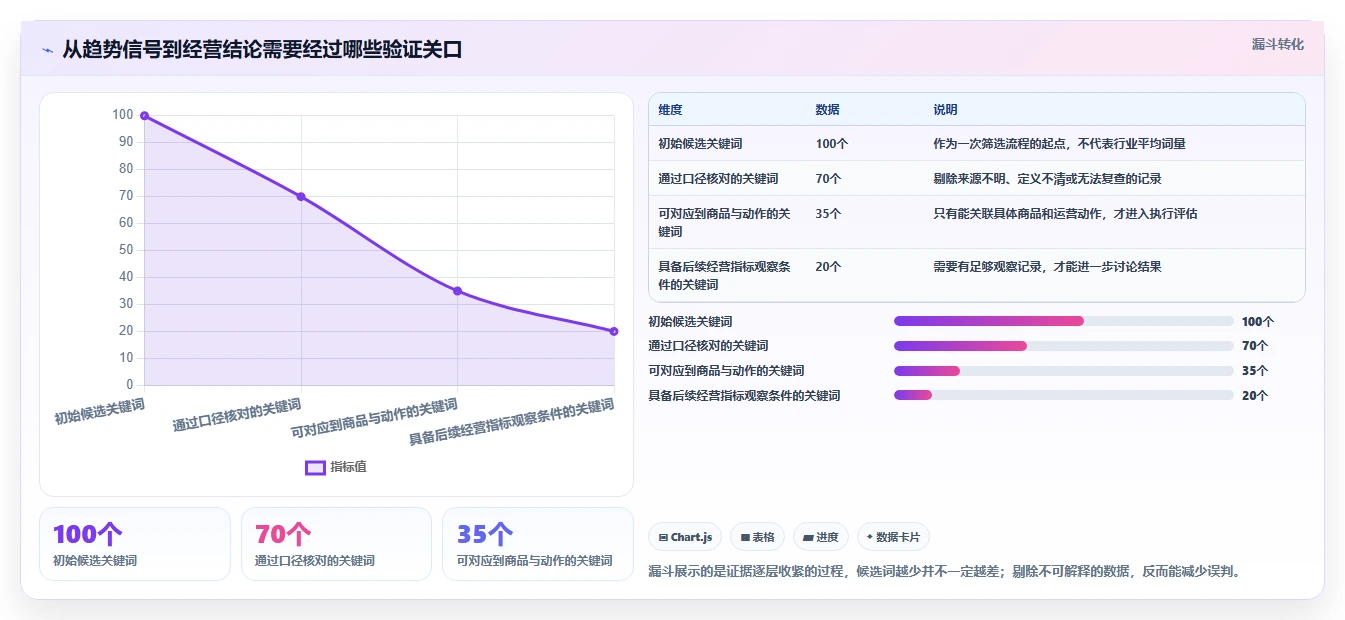Click the 指标值 legend label
Image resolution: width=1345 pixels, height=620 pixels.
[x=348, y=467]
